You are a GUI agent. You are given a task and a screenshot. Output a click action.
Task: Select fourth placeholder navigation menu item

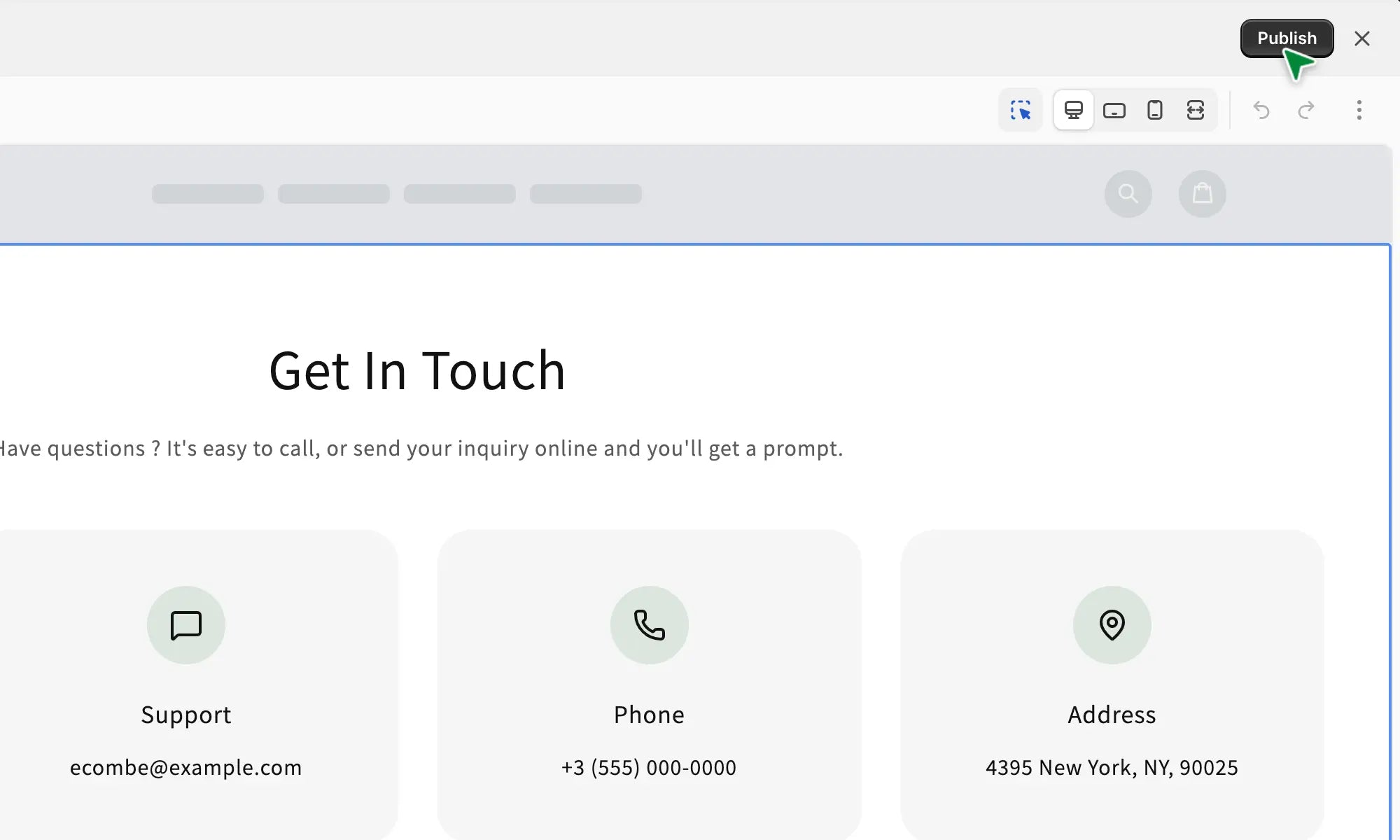coord(586,194)
